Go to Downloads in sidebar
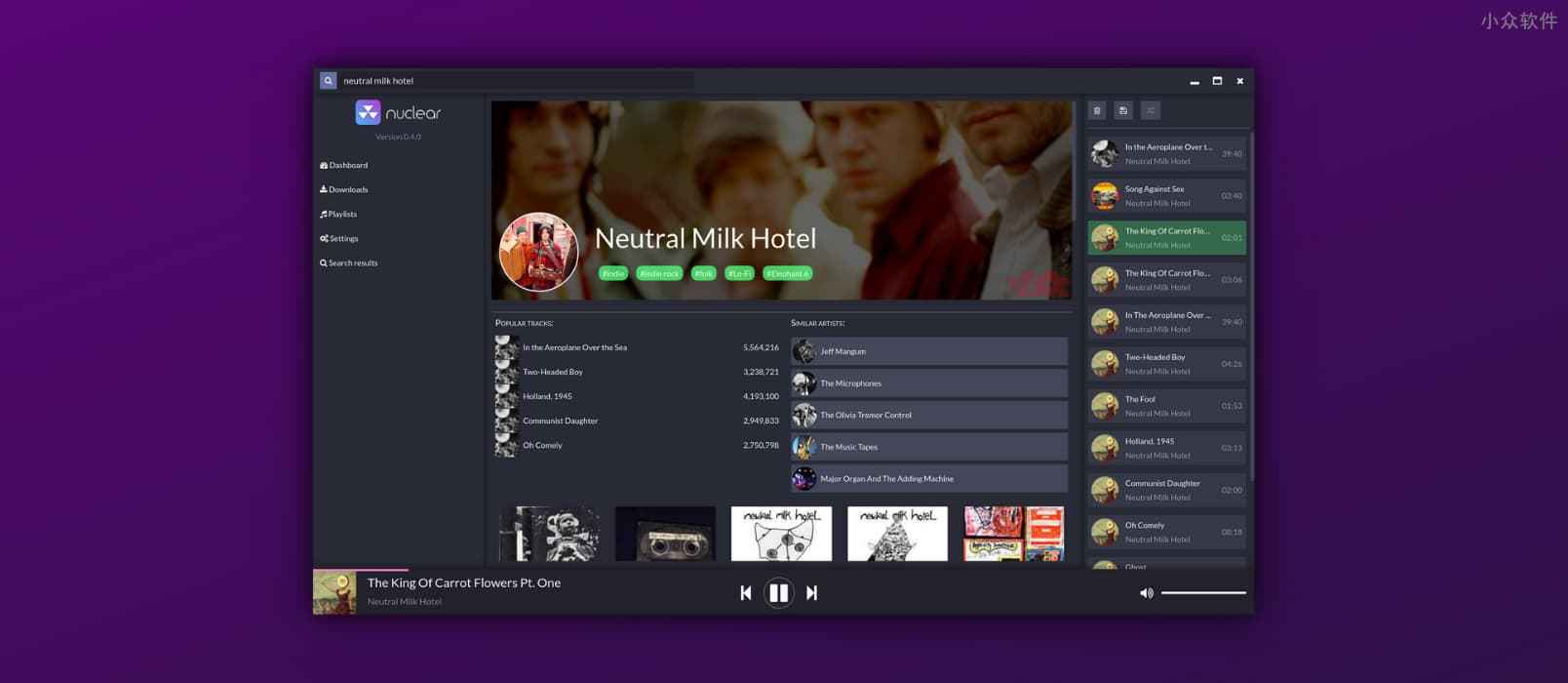The image size is (1568, 683). pyautogui.click(x=348, y=190)
